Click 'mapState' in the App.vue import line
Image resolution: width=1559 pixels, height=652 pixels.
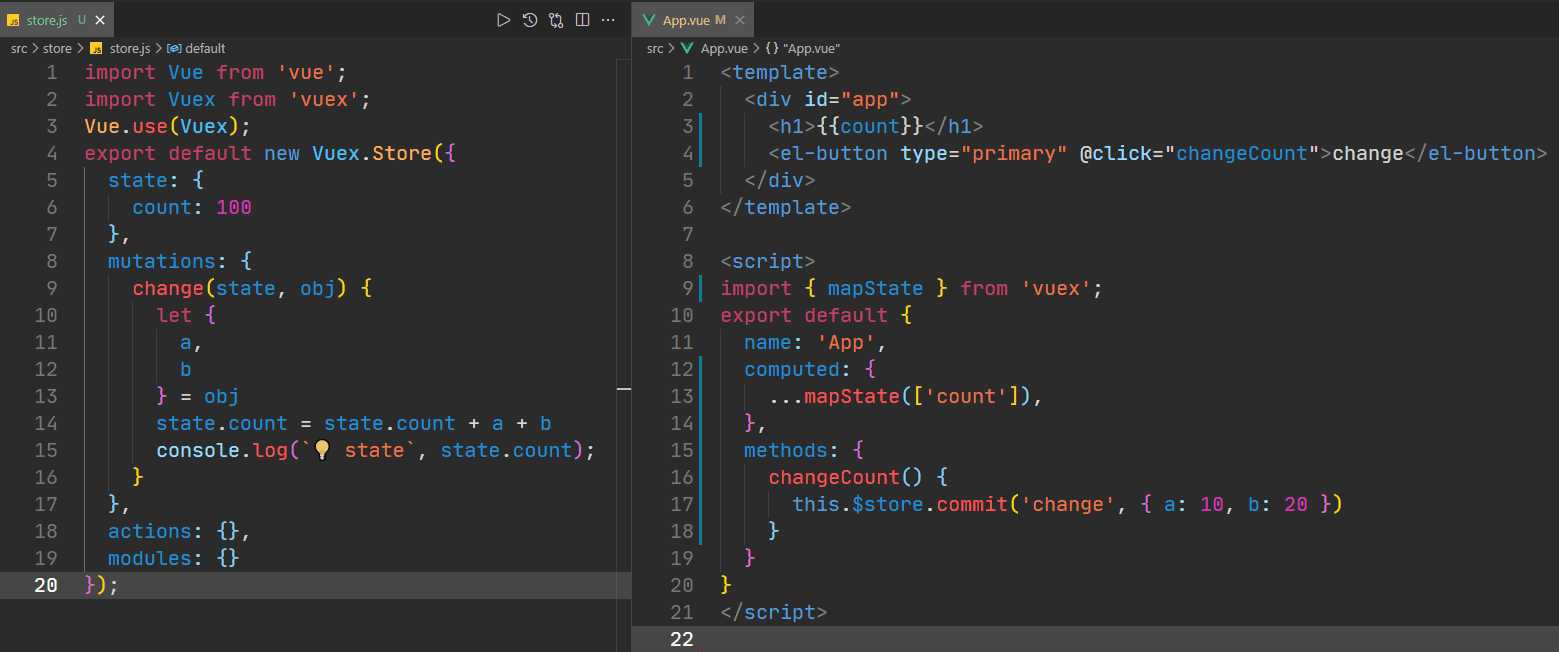(876, 288)
